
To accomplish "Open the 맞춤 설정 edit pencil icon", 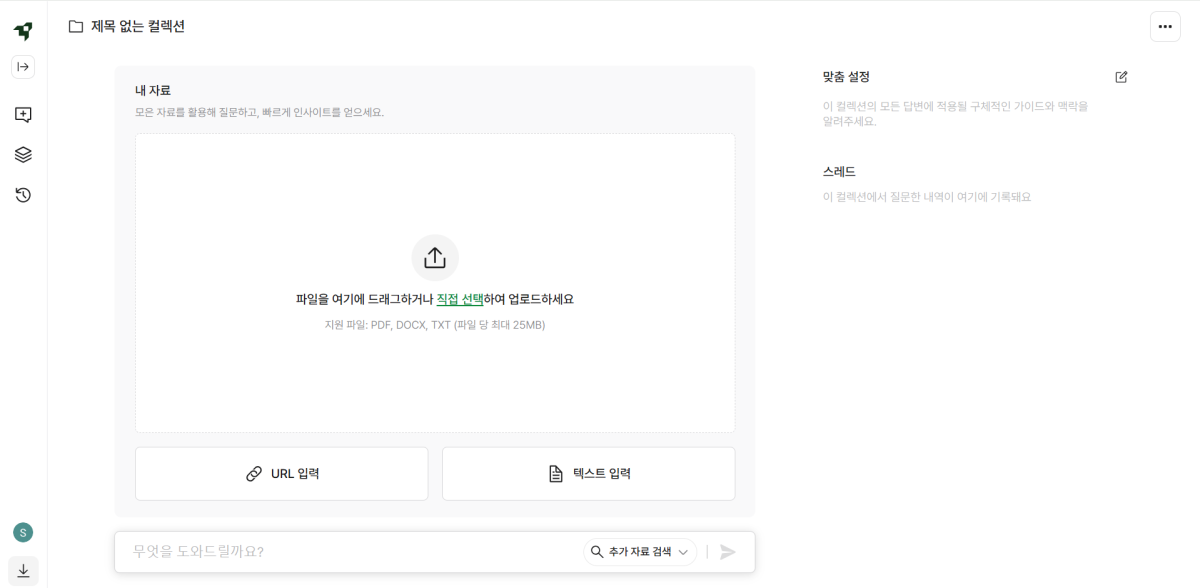I will pos(1122,76).
